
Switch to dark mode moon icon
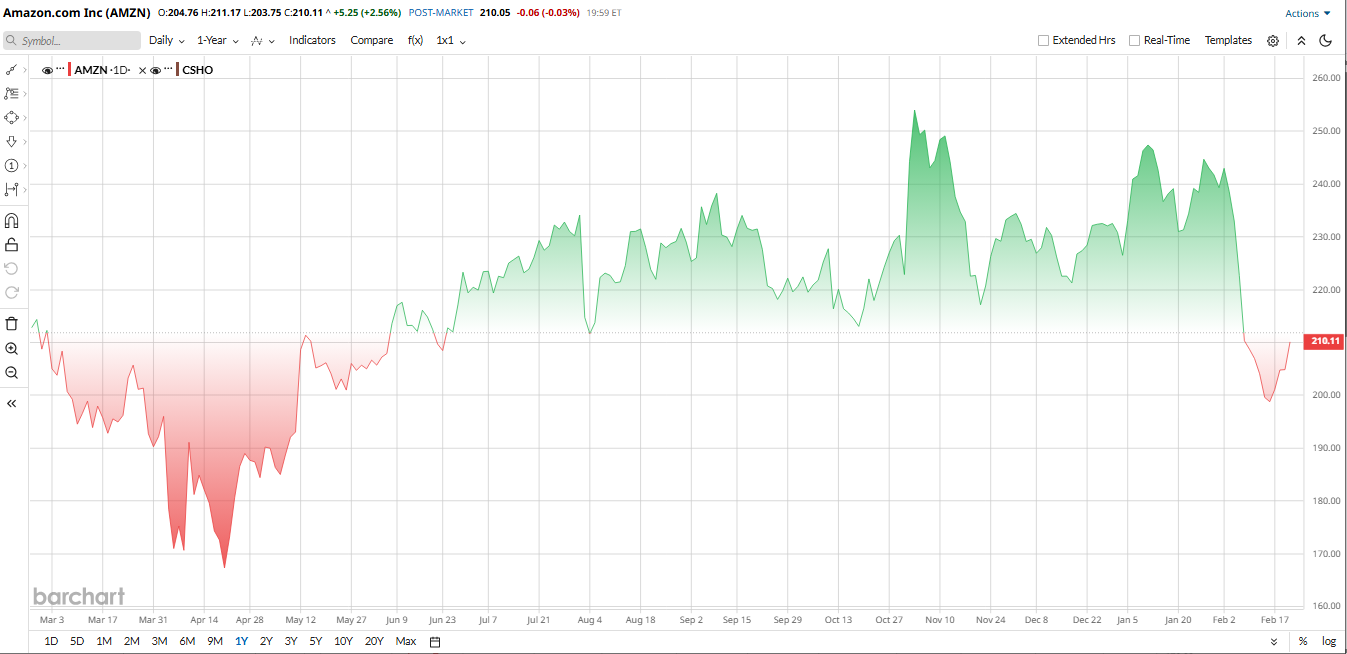pyautogui.click(x=1326, y=41)
